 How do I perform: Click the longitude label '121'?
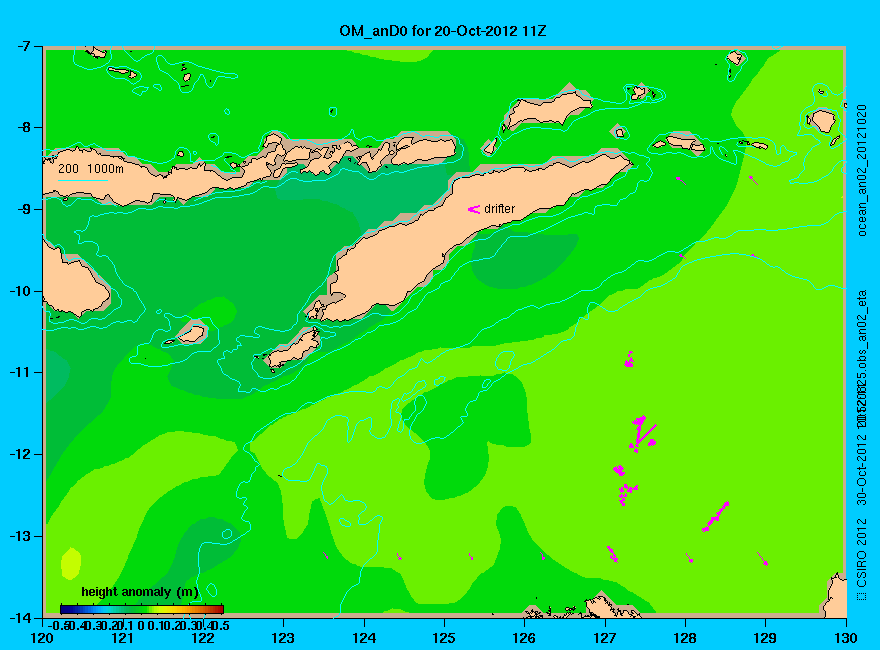[x=123, y=638]
